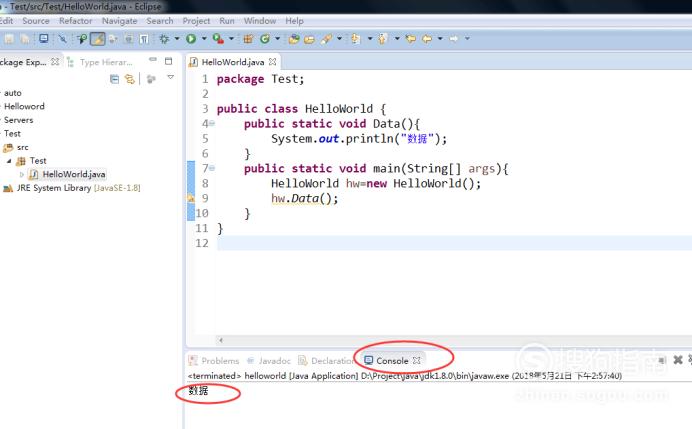Open the Debug dropdown arrow
Viewport: 692px width, 429px height.
click(177, 39)
